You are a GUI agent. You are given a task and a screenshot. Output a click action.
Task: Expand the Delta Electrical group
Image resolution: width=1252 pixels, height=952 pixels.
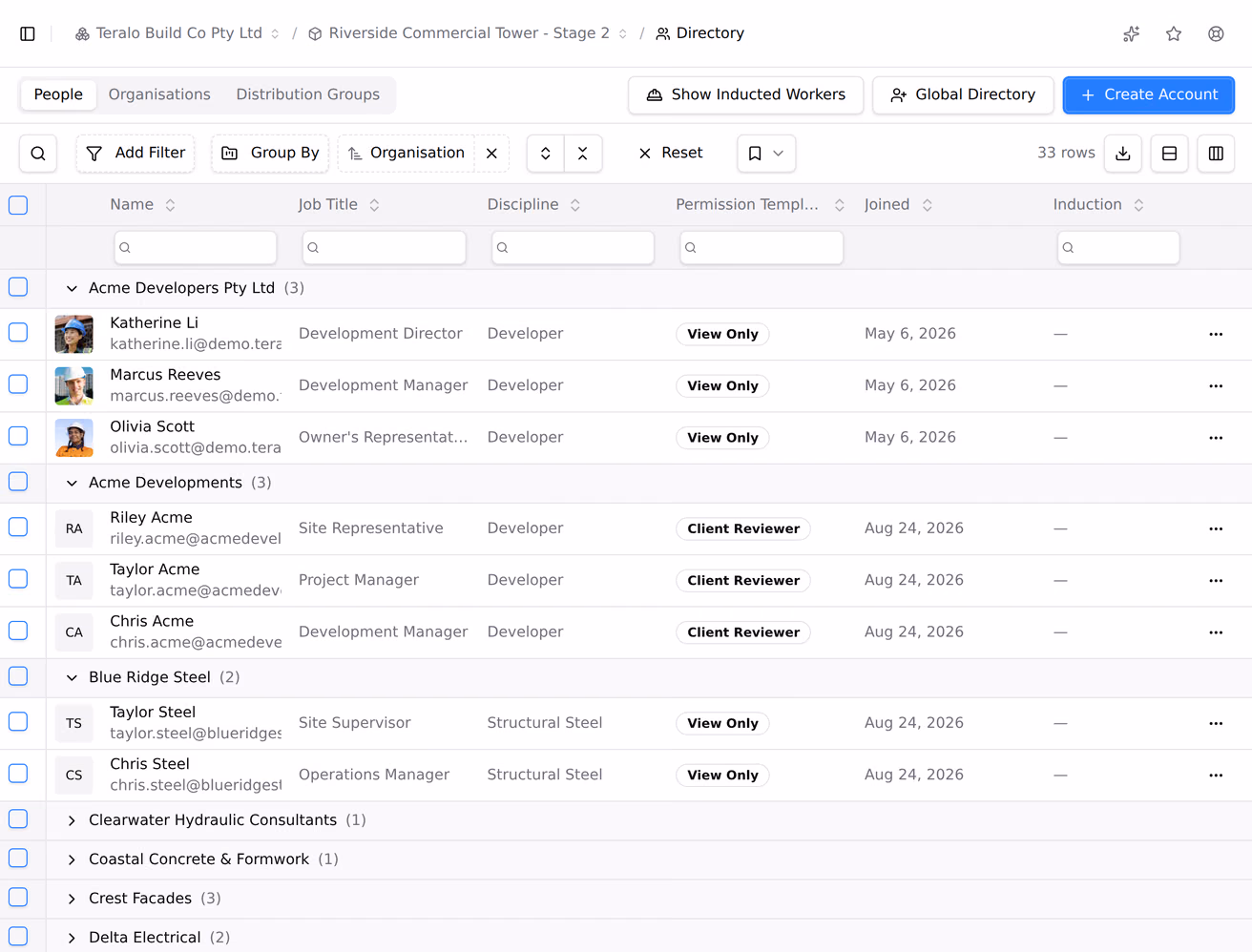point(72,938)
